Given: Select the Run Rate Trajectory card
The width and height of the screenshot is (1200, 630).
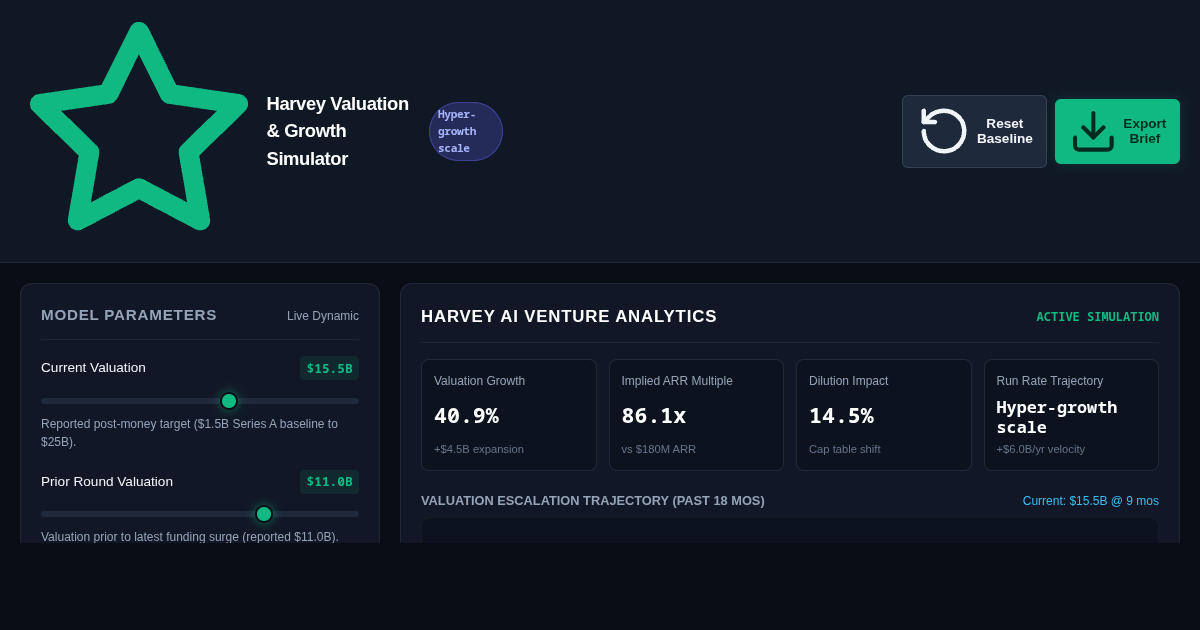Looking at the screenshot, I should point(1071,415).
